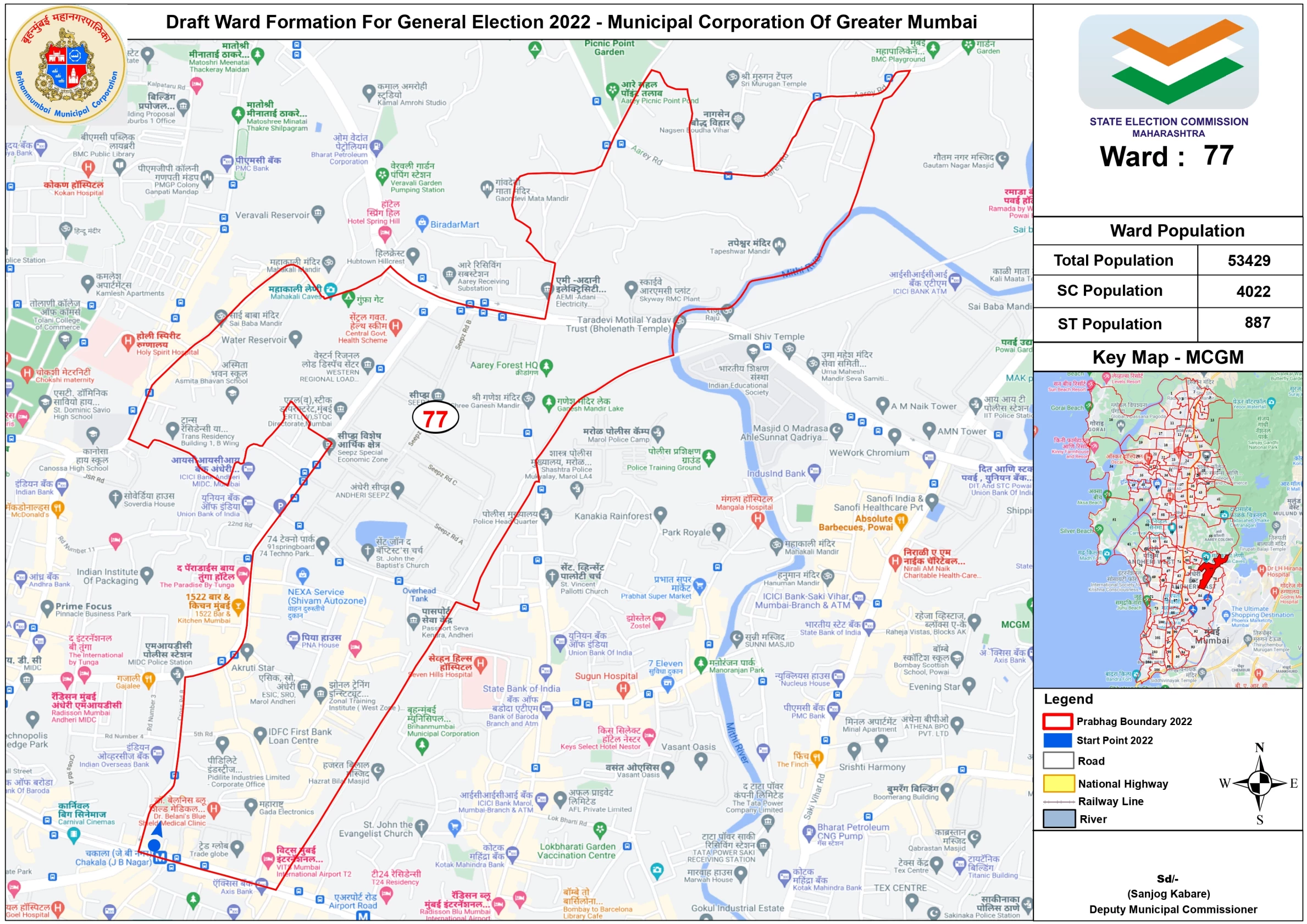Click the Sanjog Kabare signature text
1307x924 pixels.
[x=1168, y=893]
